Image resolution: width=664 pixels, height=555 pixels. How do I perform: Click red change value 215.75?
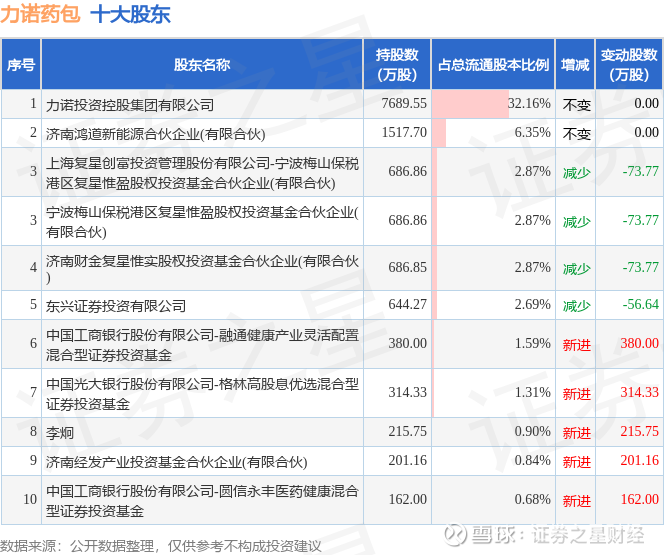(x=639, y=431)
